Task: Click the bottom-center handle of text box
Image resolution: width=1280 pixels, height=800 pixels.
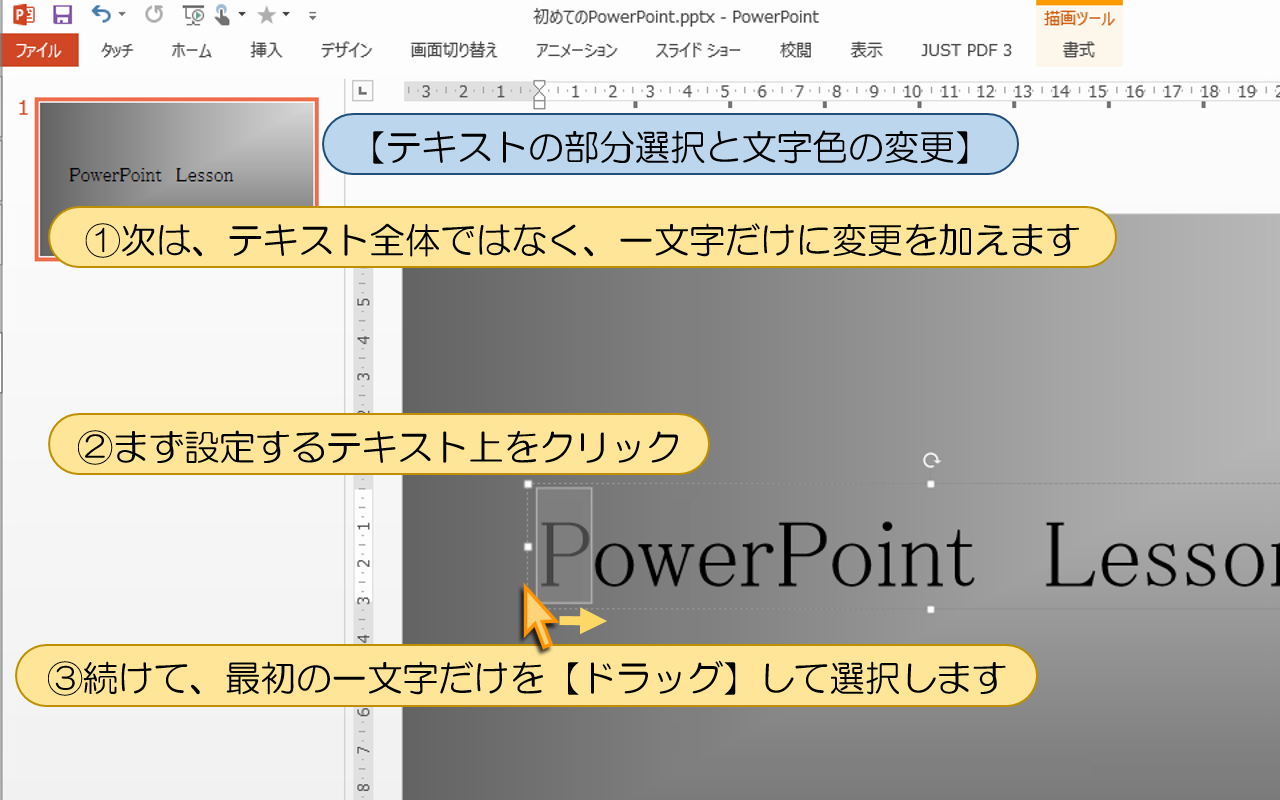Action: click(931, 609)
